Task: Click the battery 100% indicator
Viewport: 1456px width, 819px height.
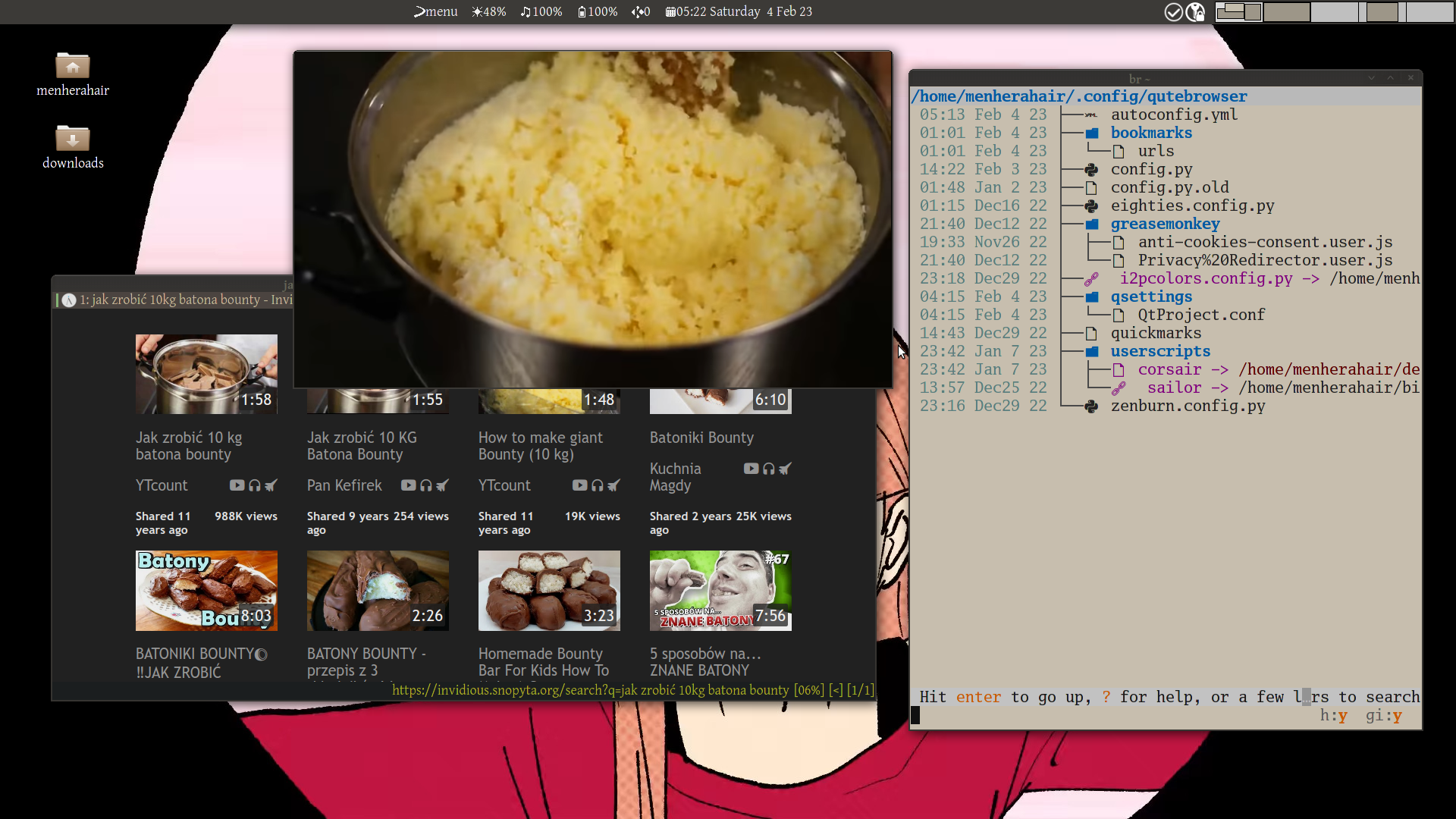Action: tap(598, 12)
